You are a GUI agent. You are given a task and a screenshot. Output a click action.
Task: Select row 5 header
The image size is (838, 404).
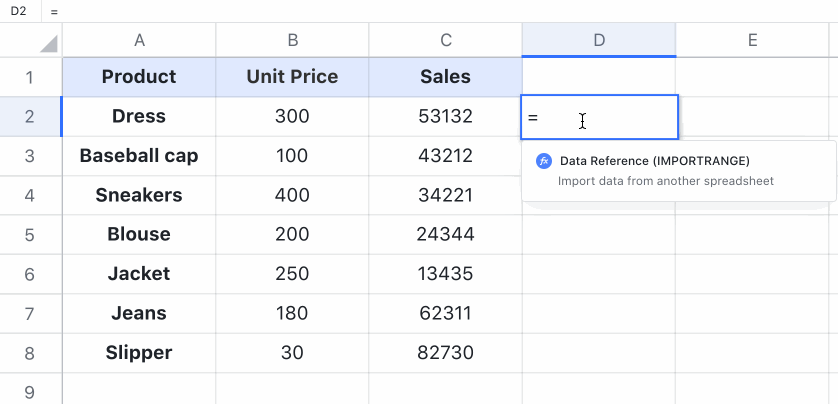pyautogui.click(x=29, y=235)
